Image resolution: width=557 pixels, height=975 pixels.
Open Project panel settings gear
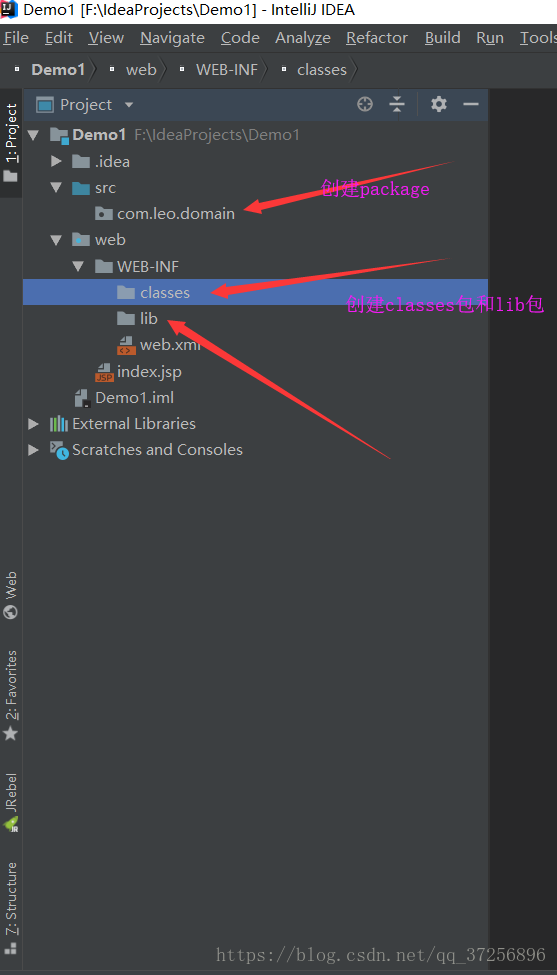point(439,104)
